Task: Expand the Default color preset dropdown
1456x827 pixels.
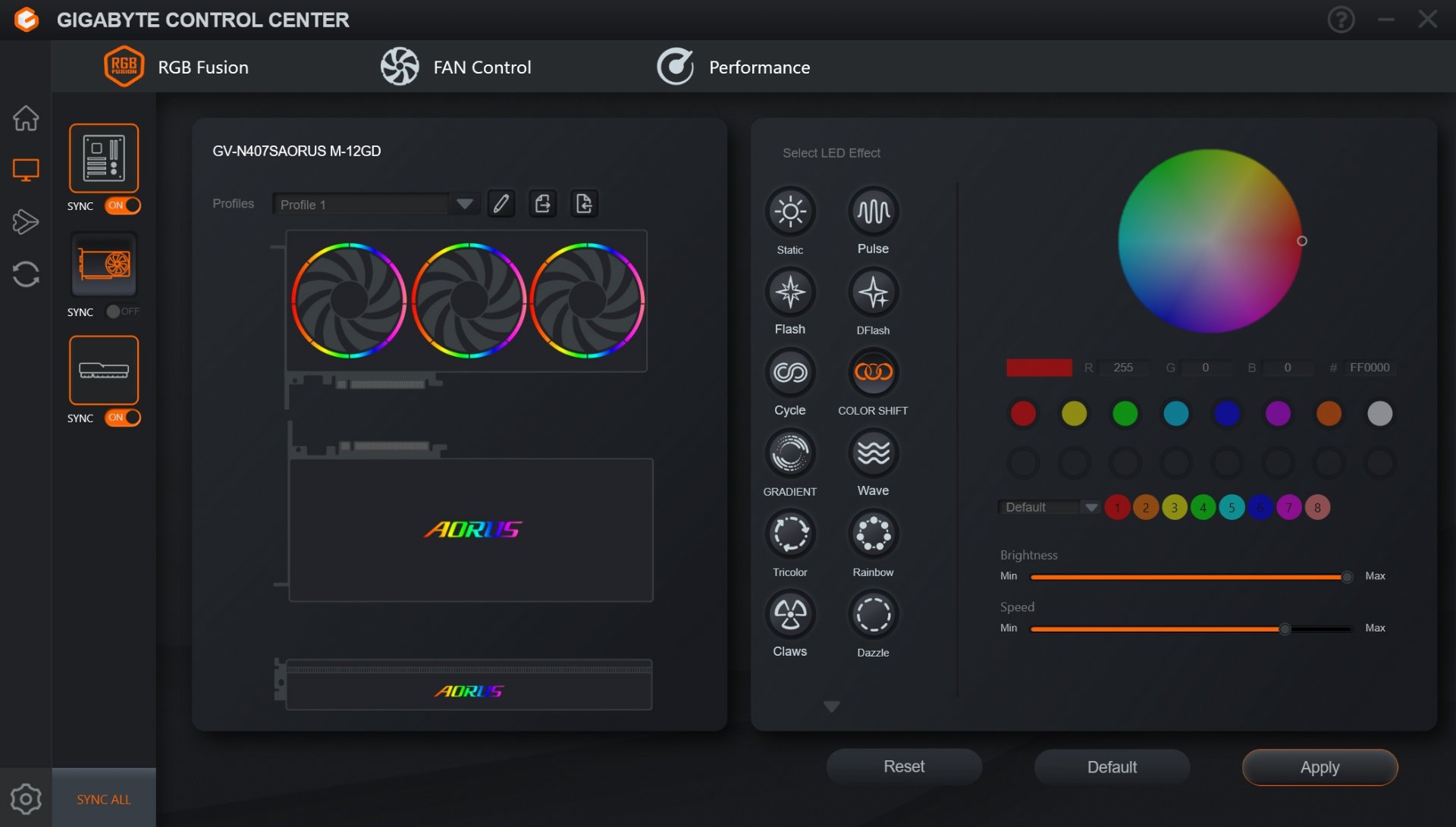Action: click(1050, 507)
